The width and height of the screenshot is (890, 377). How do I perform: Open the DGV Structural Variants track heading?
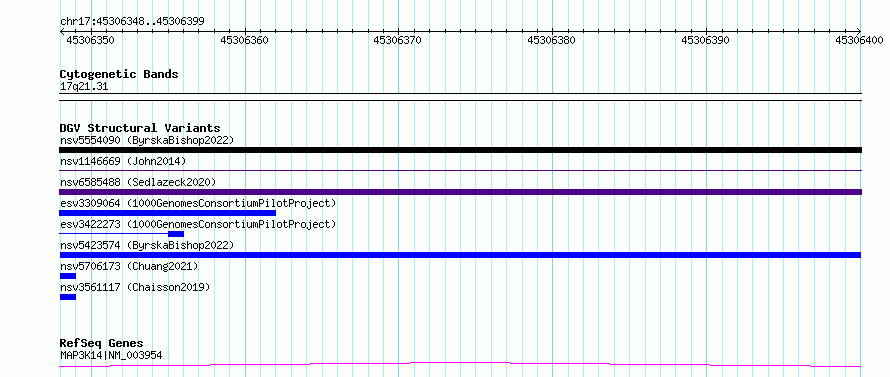[140, 128]
